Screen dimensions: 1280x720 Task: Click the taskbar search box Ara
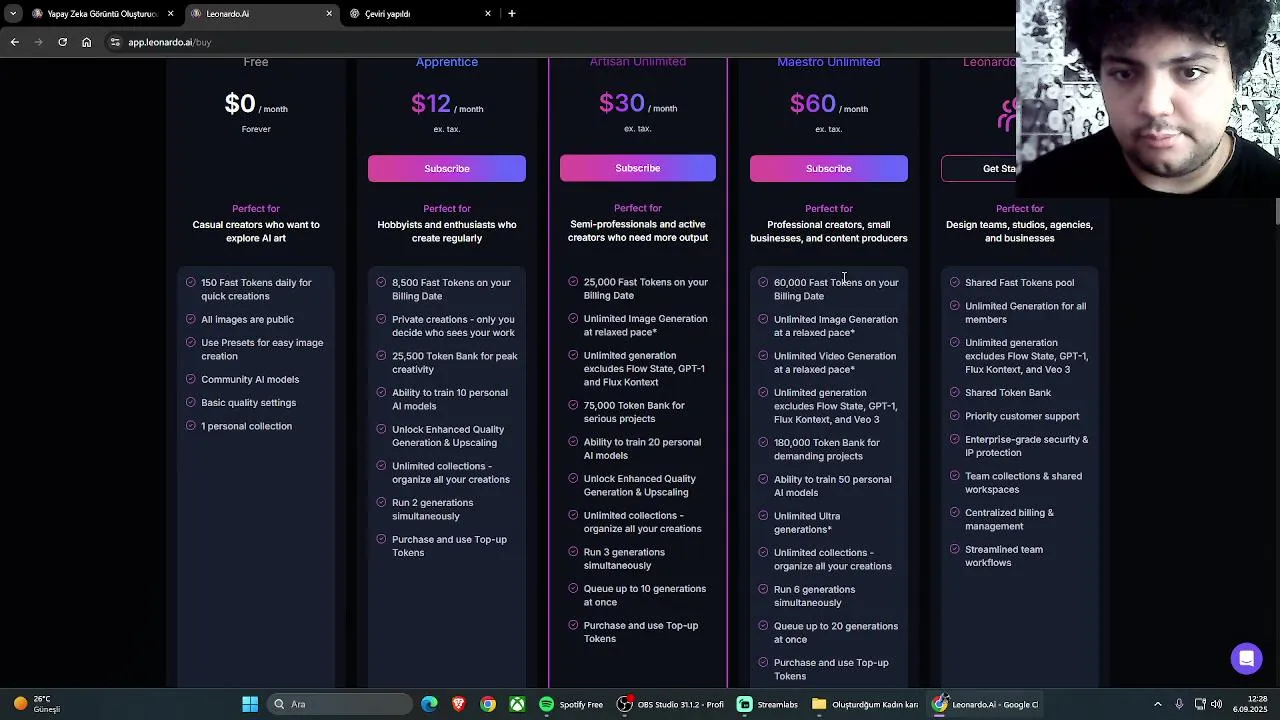tap(340, 704)
